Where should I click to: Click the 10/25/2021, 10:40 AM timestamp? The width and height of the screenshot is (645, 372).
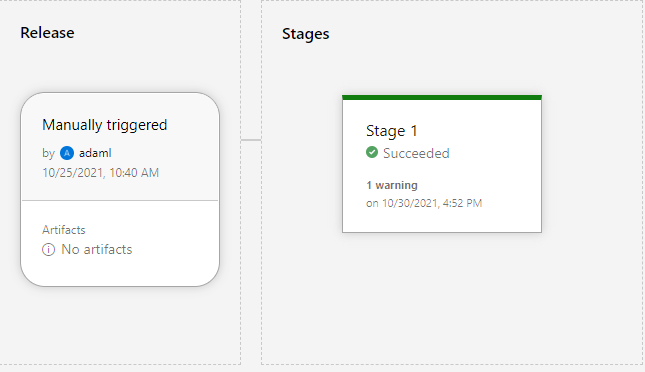tap(100, 172)
